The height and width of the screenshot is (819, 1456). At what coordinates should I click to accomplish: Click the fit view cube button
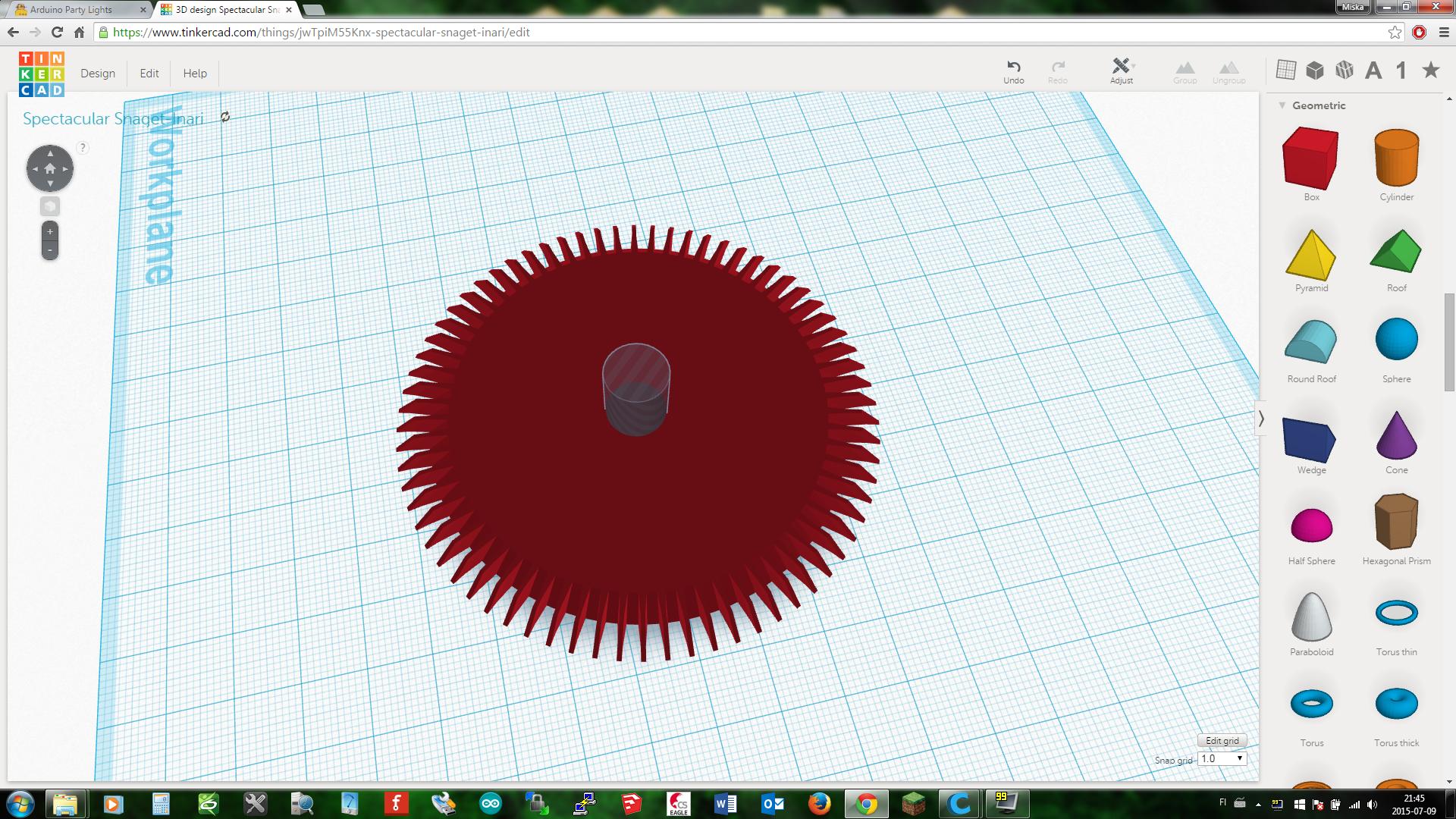(50, 206)
